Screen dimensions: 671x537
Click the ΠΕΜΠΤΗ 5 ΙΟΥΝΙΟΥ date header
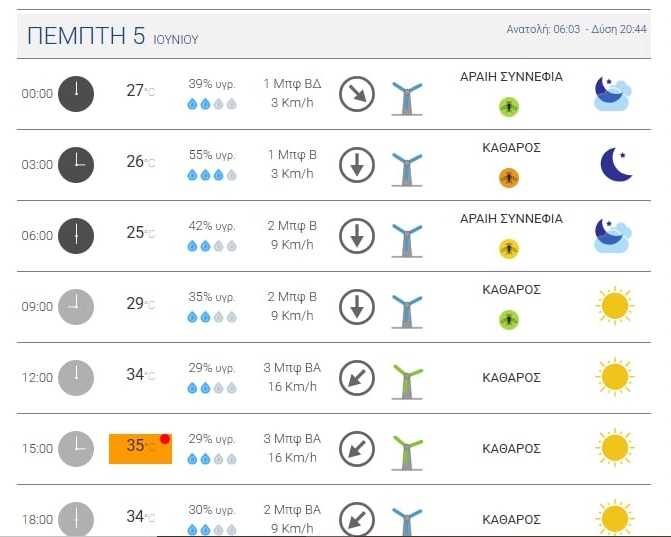click(112, 37)
